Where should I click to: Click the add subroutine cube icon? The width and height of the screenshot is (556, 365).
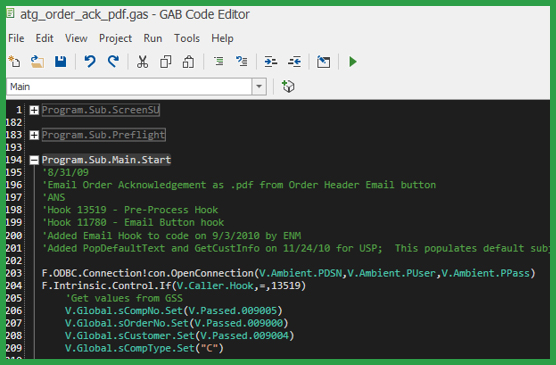click(x=288, y=86)
